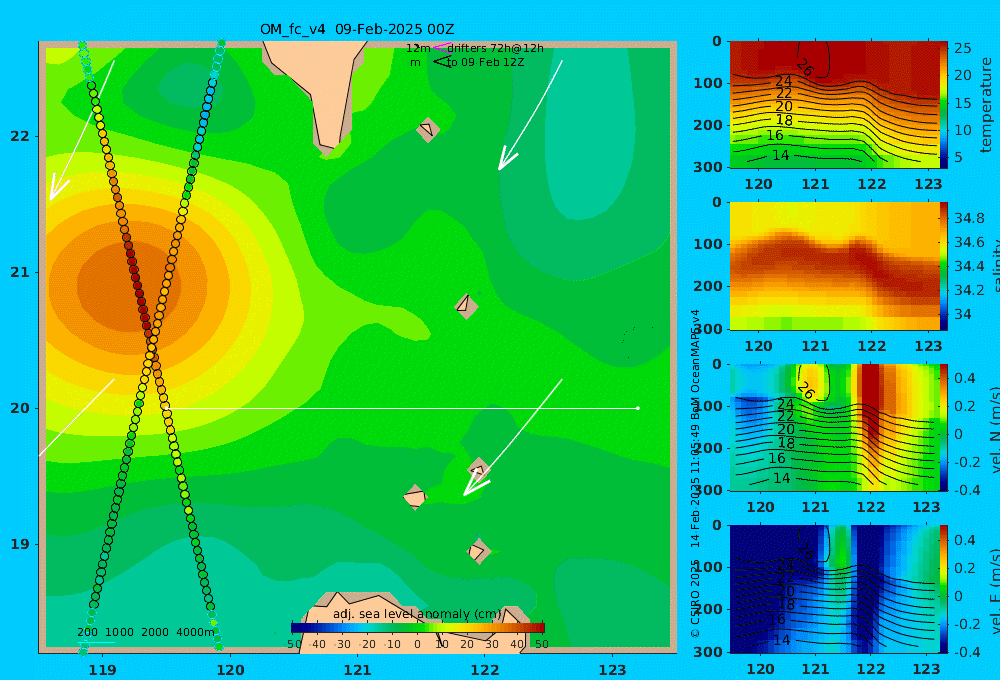
Task: Click the magenta drifter arrow legend symbol
Action: click(441, 48)
